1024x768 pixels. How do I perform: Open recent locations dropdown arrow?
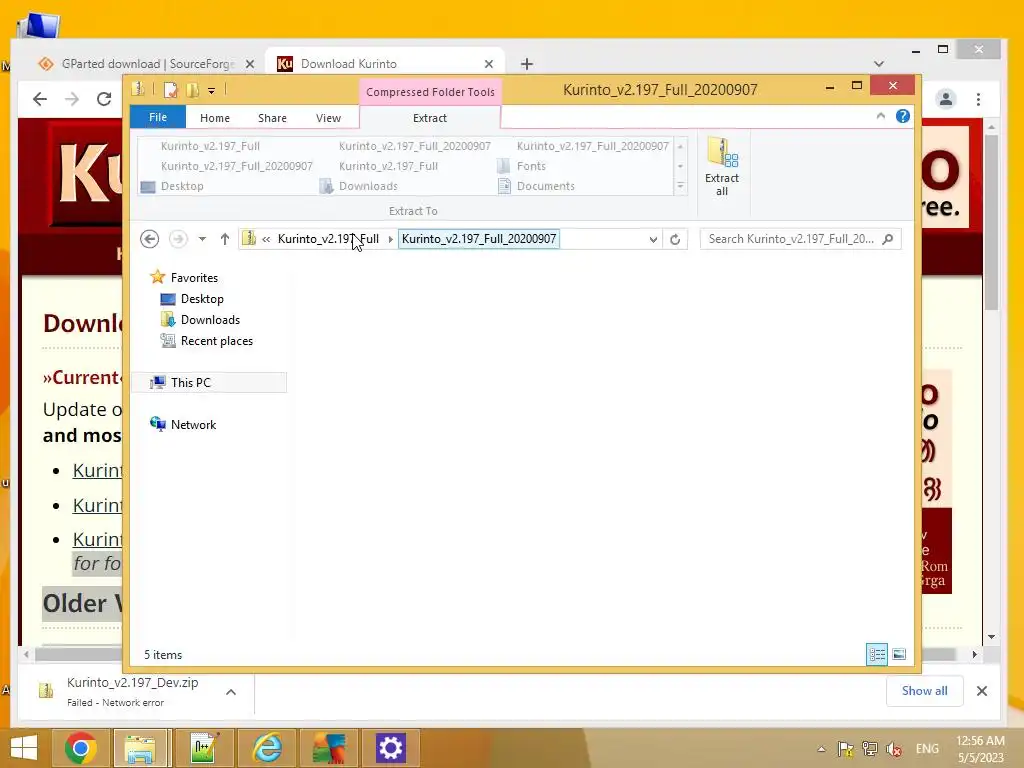click(202, 239)
